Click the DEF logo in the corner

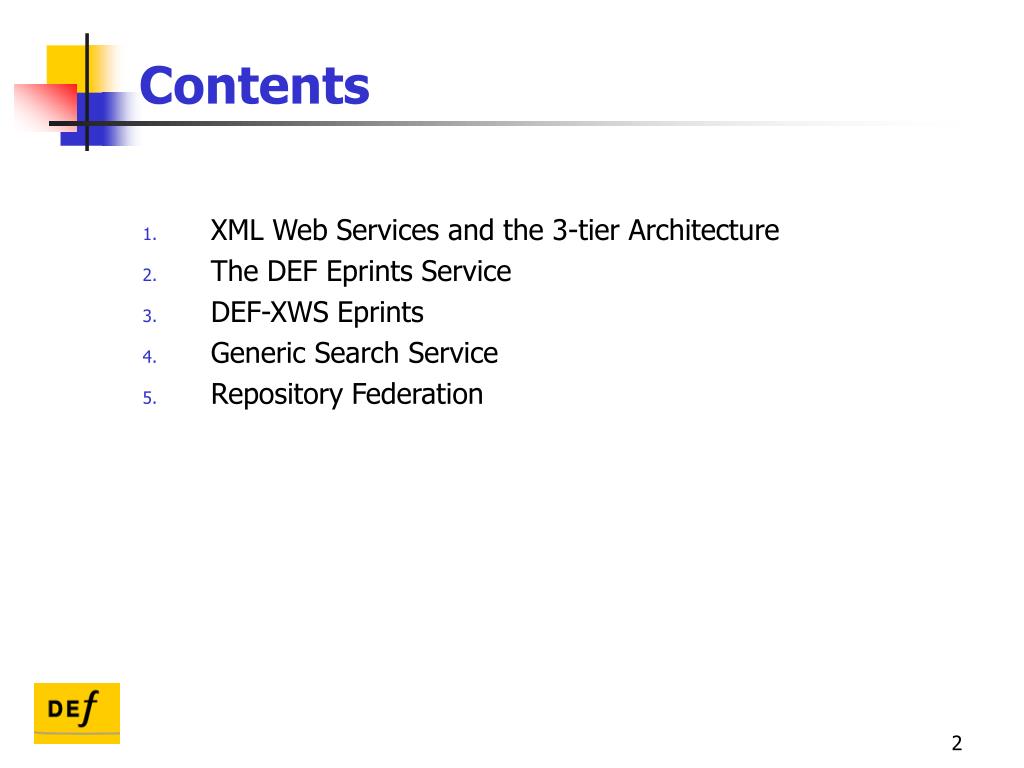point(77,712)
